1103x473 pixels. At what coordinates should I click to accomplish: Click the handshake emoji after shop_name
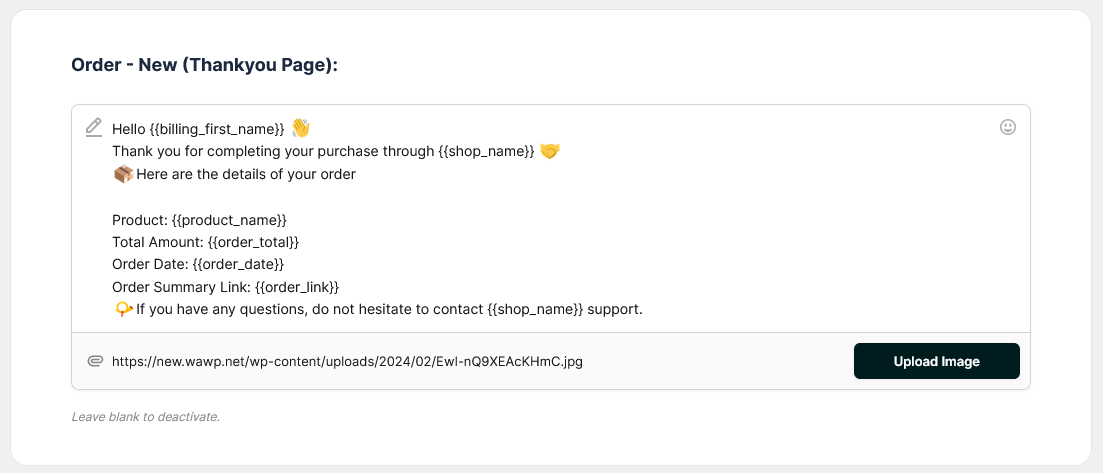pos(550,151)
